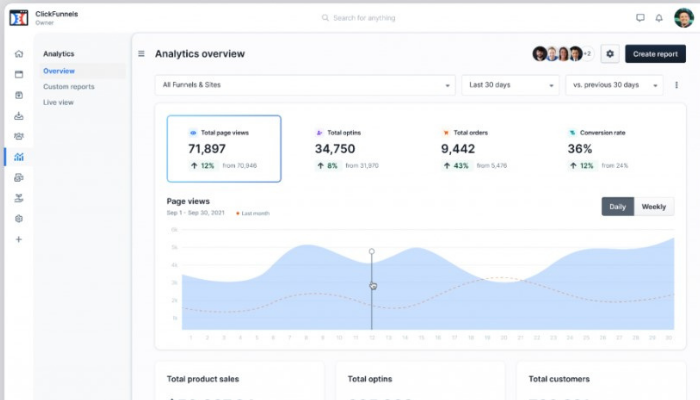Click the bottom Total optins card title
Viewport: 700px width, 400px height.
pos(370,379)
